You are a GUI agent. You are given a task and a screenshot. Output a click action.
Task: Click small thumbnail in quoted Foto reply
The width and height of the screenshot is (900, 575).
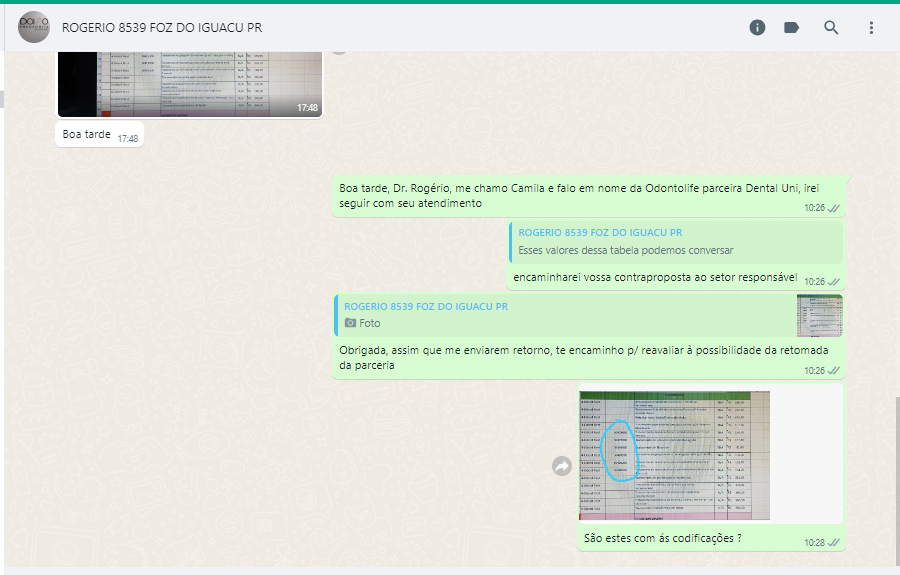pos(819,315)
